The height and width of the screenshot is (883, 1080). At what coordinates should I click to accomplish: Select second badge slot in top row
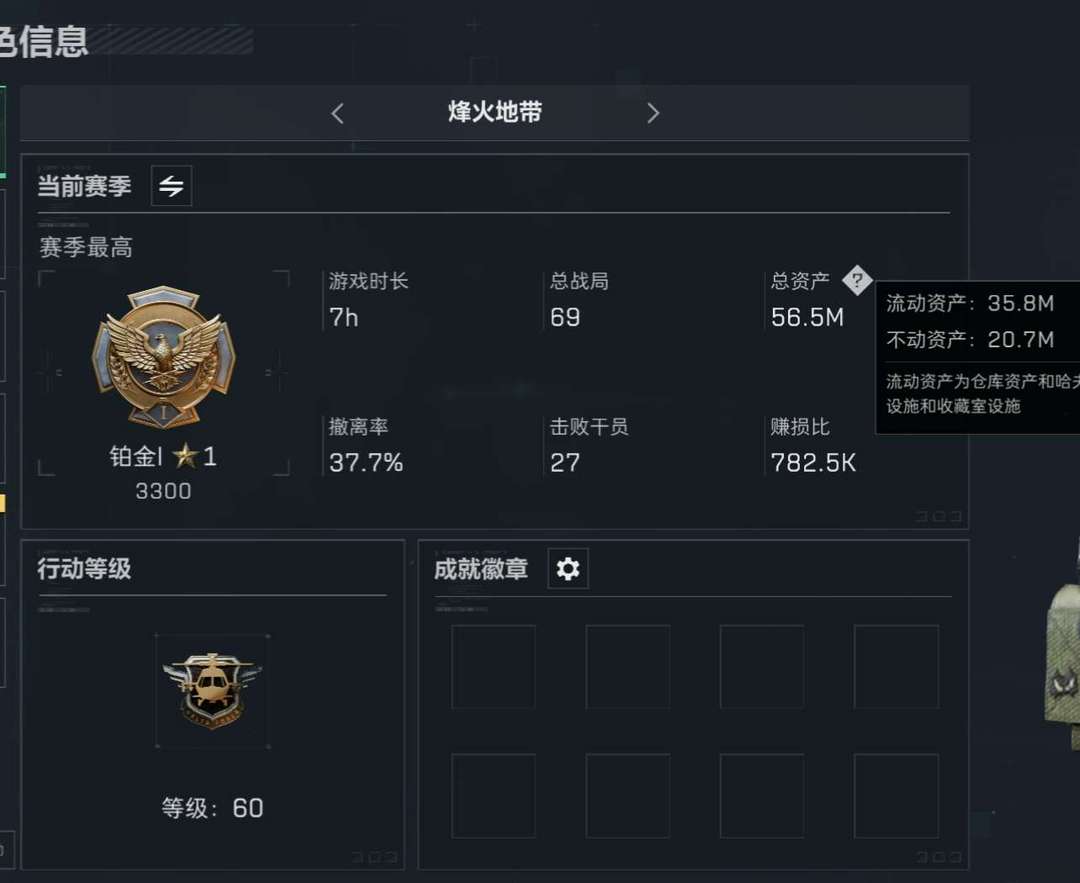coord(627,667)
